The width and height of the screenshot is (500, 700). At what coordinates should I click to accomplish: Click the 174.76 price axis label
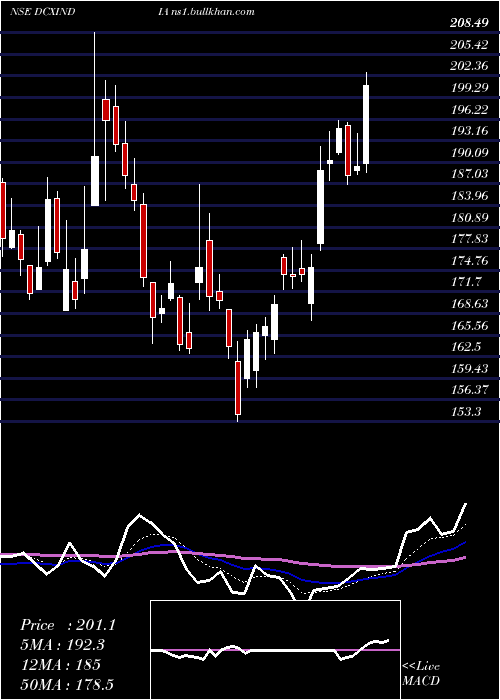469,260
